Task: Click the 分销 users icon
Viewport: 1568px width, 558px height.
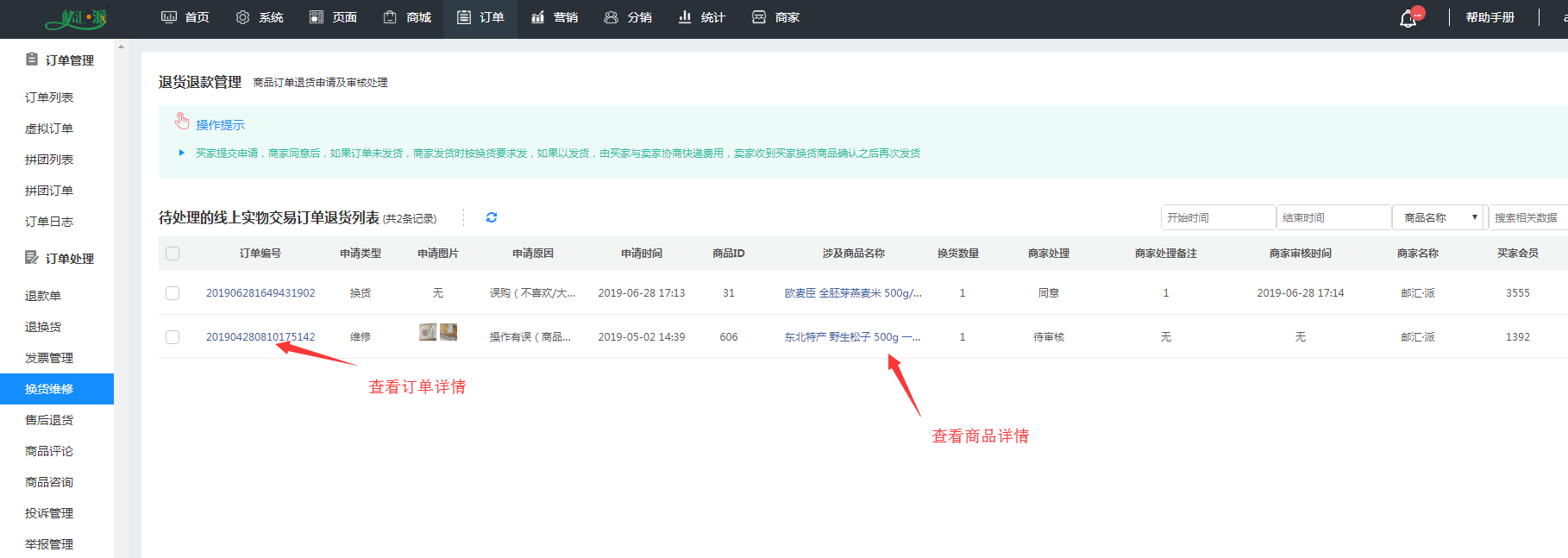Action: 611,17
